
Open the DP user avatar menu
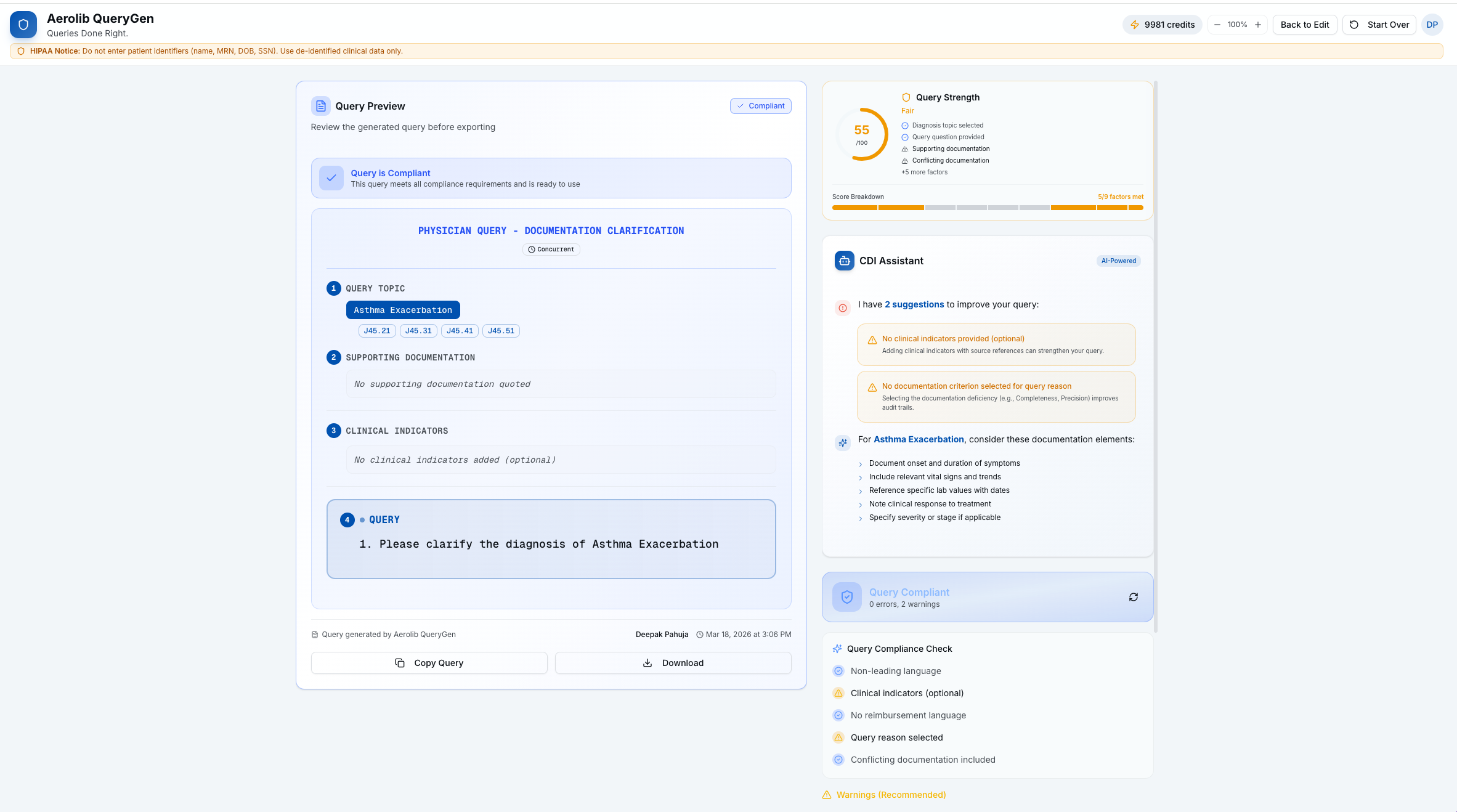pyautogui.click(x=1432, y=25)
